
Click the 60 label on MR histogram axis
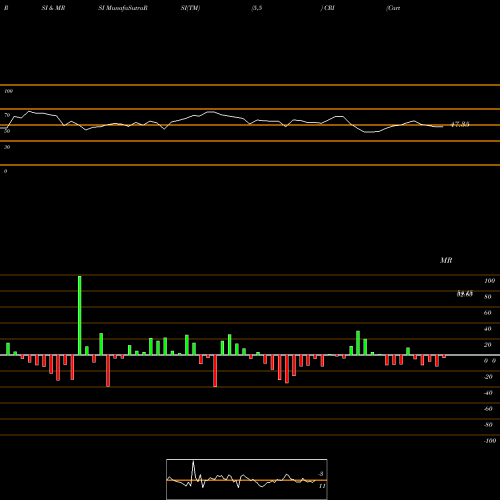(x=488, y=313)
